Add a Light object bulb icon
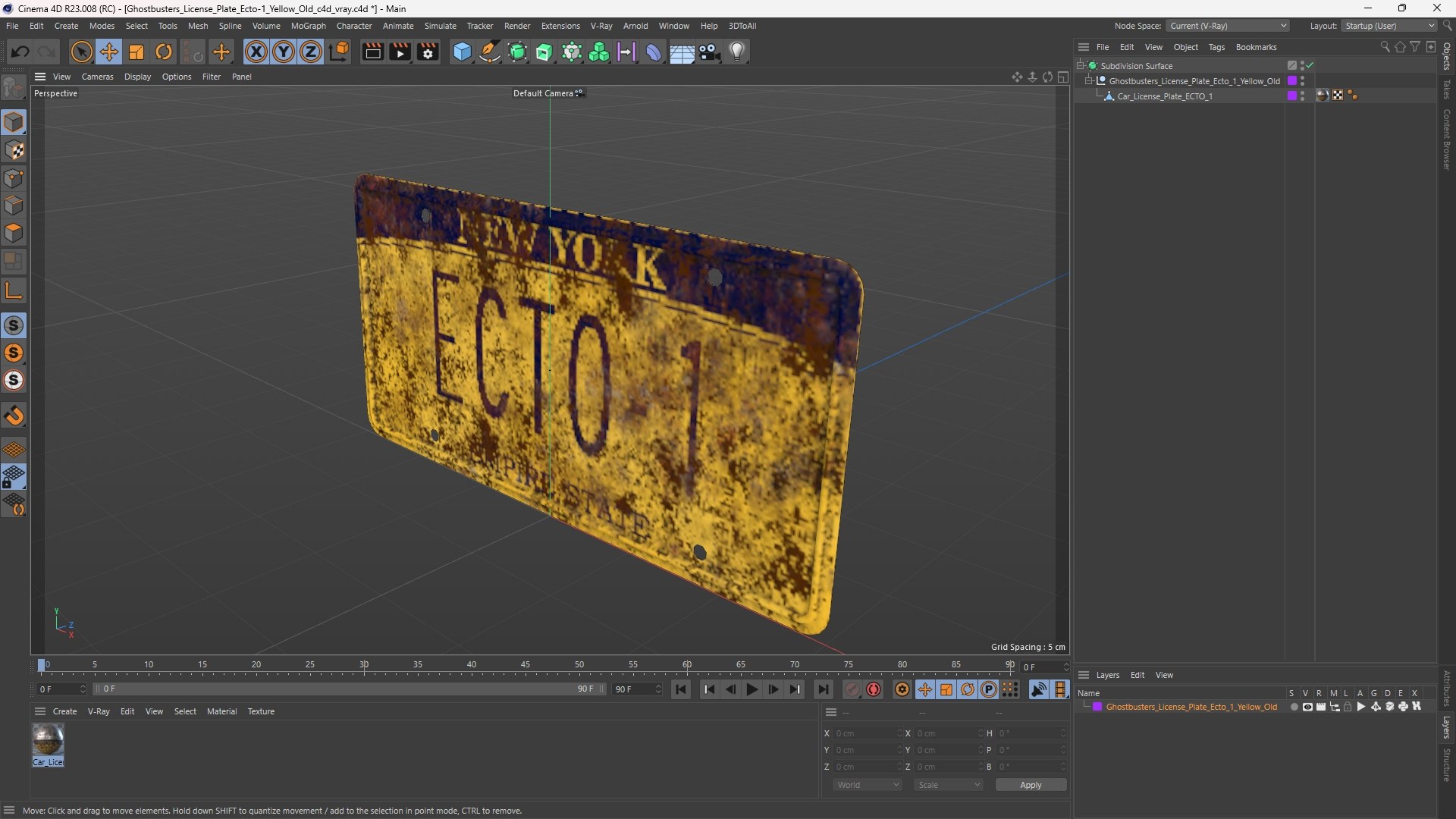Screen dimensions: 1456x819 click(x=737, y=52)
